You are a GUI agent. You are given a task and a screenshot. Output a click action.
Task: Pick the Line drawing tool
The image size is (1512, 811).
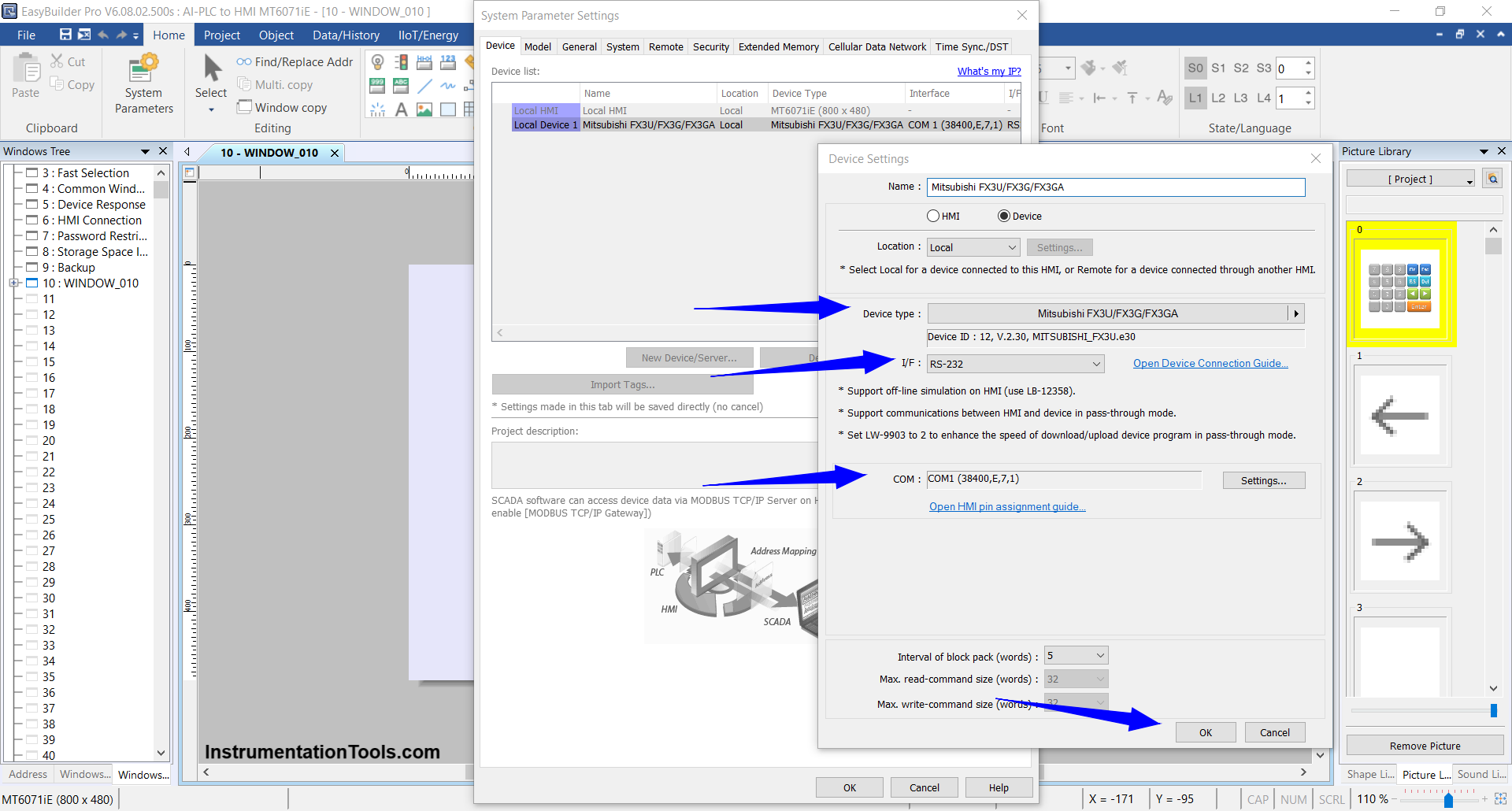pyautogui.click(x=424, y=86)
